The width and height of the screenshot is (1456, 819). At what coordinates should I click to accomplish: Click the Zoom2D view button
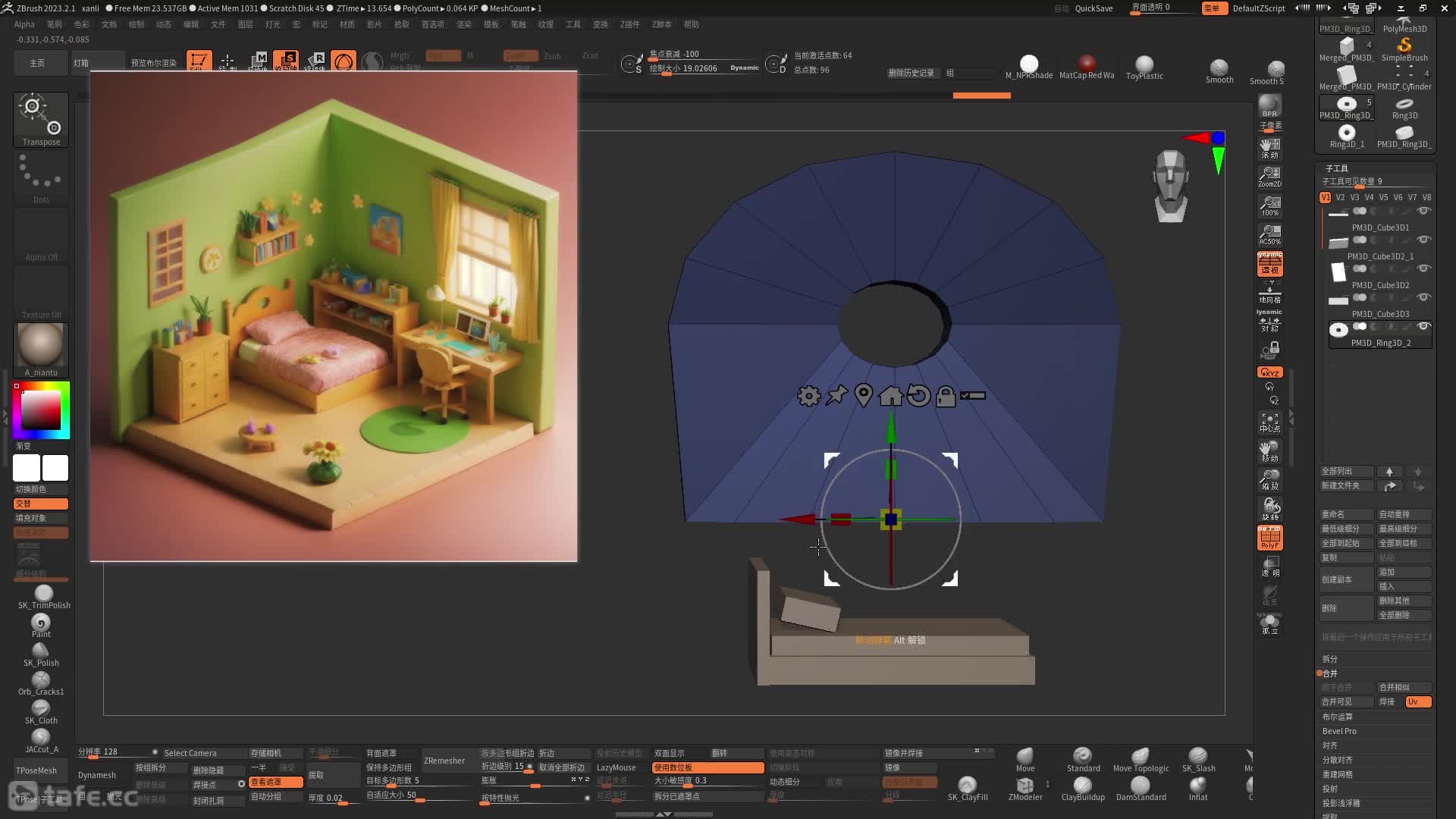1269,177
